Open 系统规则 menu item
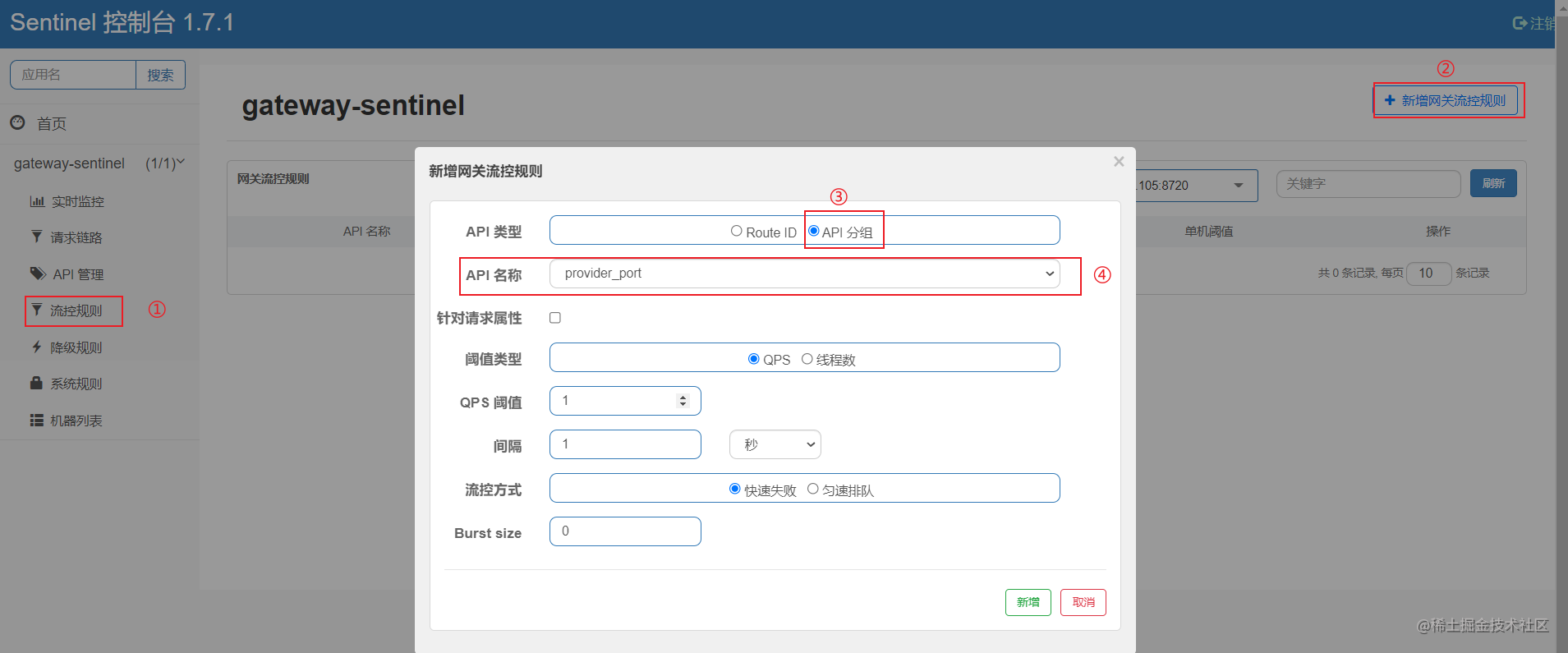Image resolution: width=1568 pixels, height=653 pixels. coord(76,384)
